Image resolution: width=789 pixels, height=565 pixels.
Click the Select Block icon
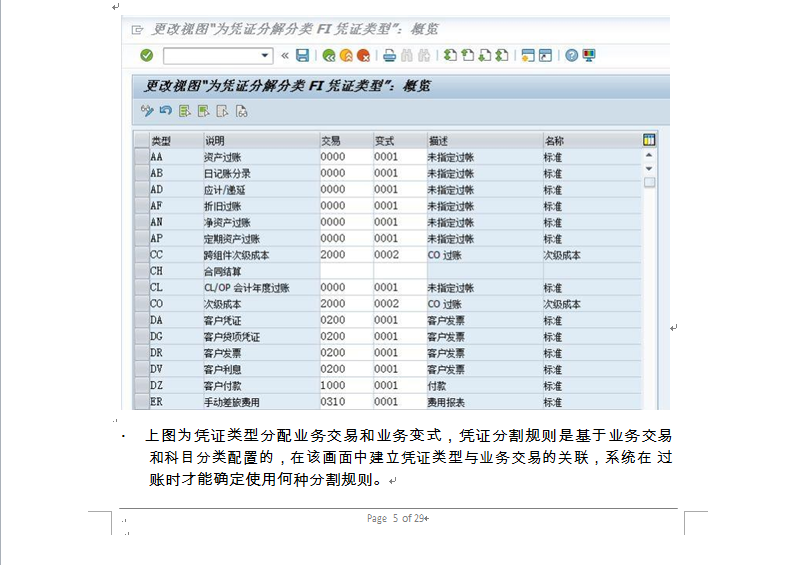coord(203,111)
